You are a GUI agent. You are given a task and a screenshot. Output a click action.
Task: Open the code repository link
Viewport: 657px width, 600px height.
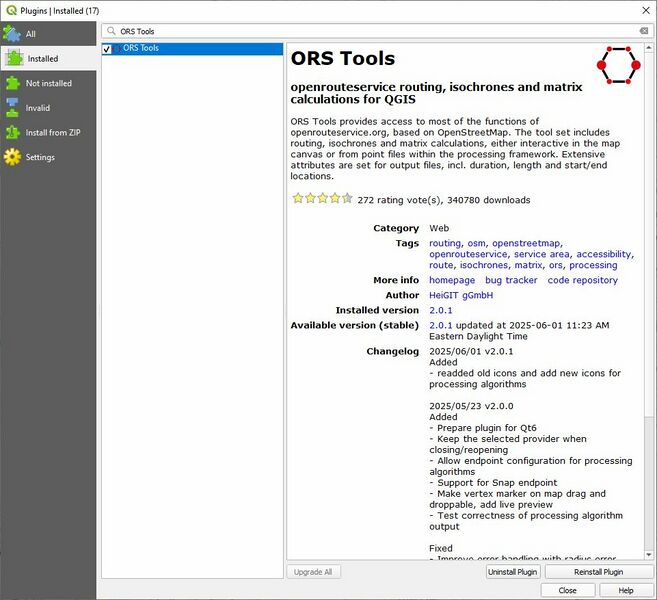tap(582, 281)
